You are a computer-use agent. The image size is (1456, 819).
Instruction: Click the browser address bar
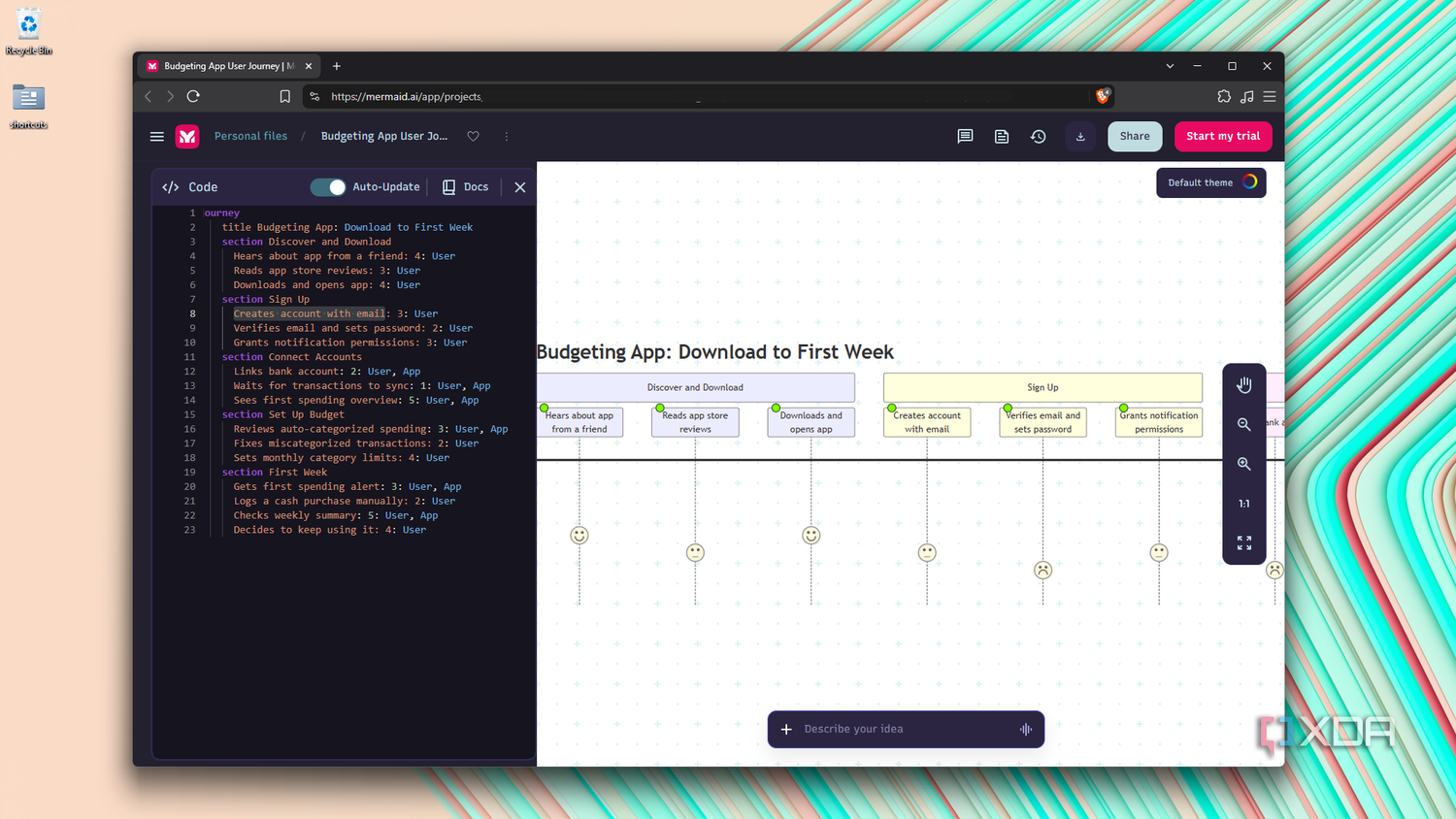pos(709,96)
